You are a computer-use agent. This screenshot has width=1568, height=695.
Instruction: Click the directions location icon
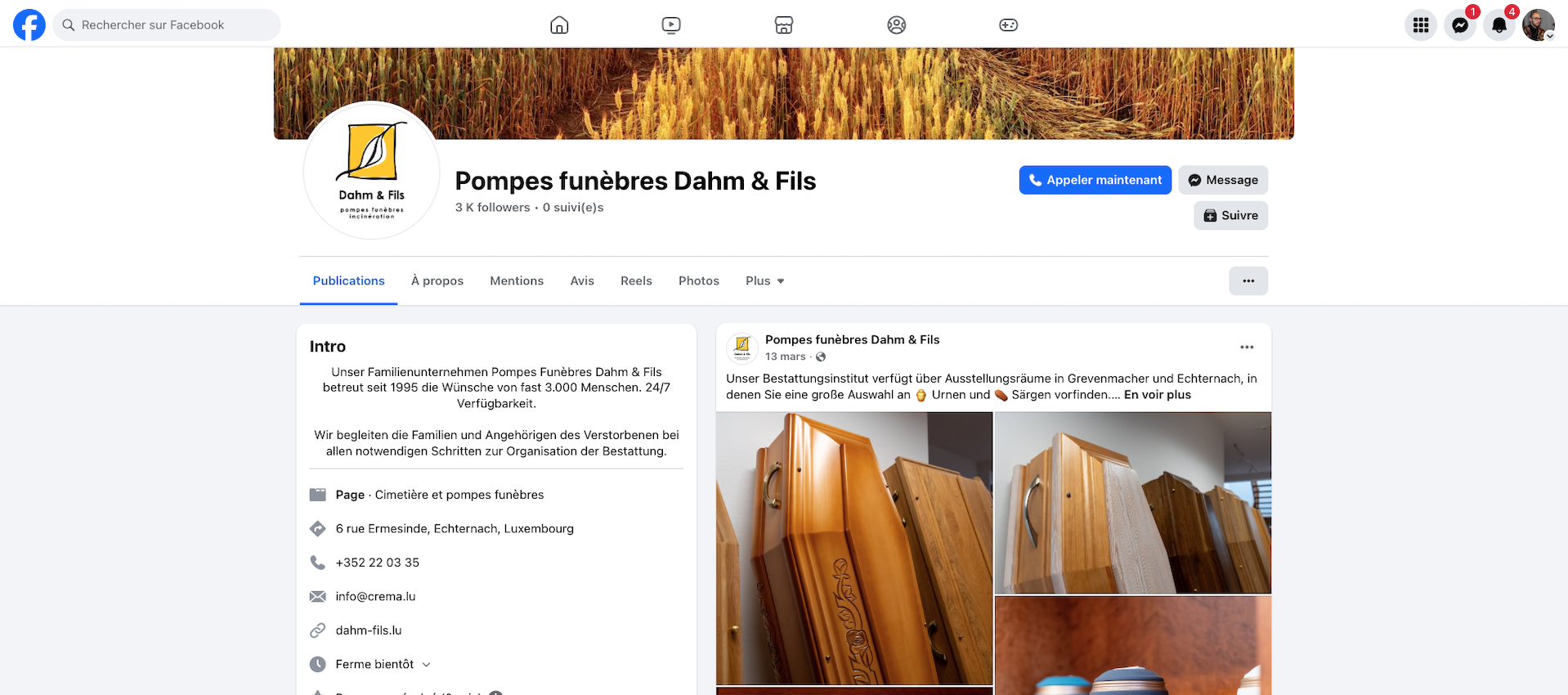[x=318, y=529]
